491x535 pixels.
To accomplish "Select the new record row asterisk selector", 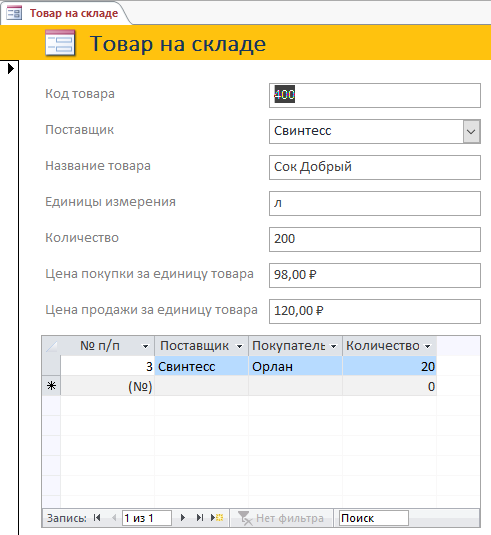I will click(52, 386).
